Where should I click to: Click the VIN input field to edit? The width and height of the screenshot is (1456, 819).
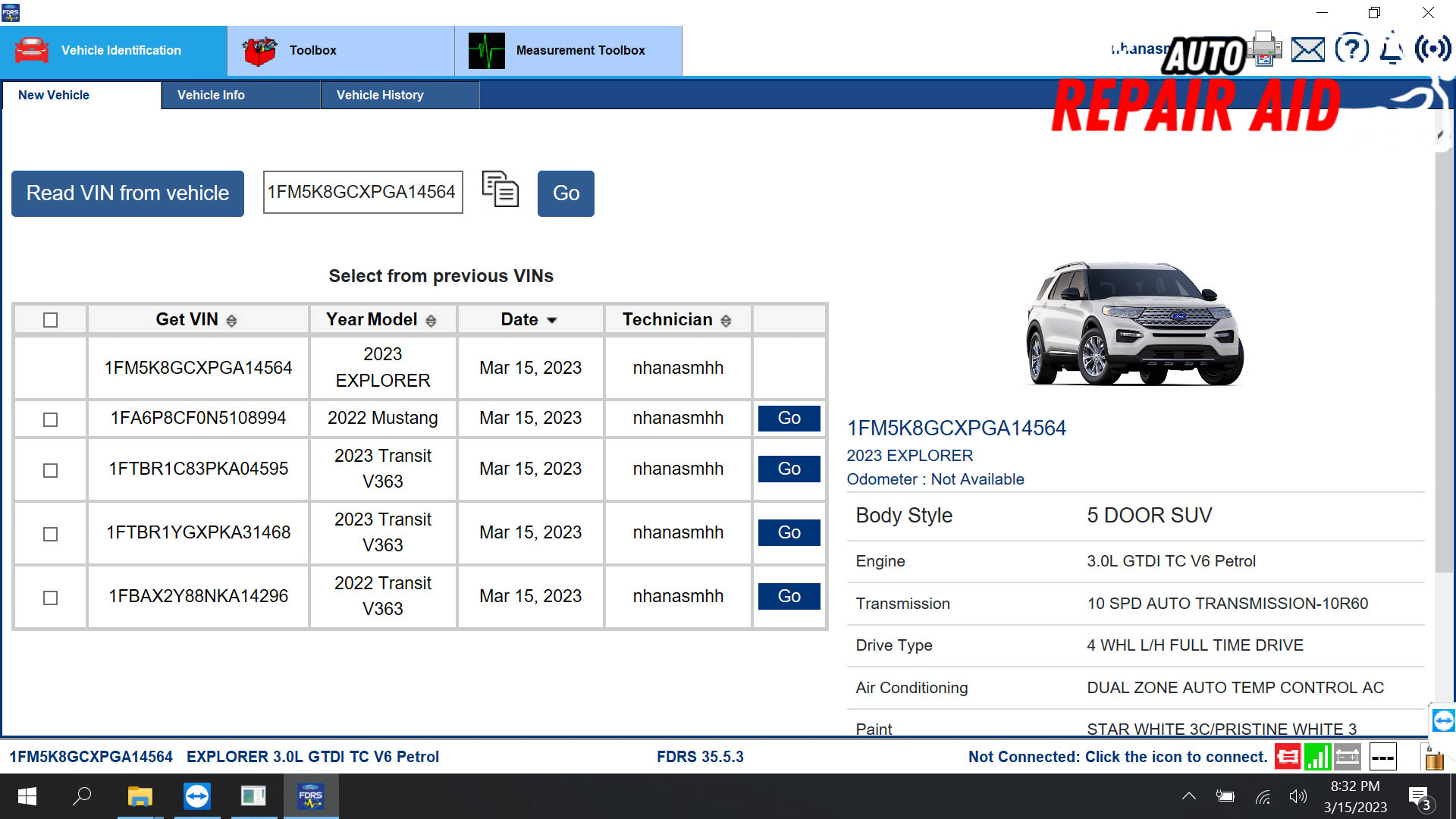(363, 193)
